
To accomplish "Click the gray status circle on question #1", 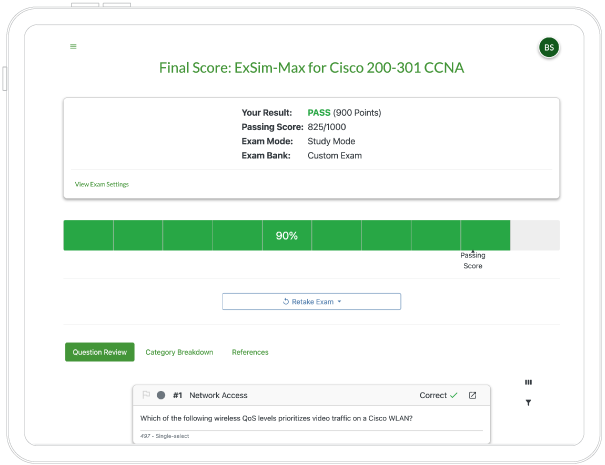I will tap(161, 395).
